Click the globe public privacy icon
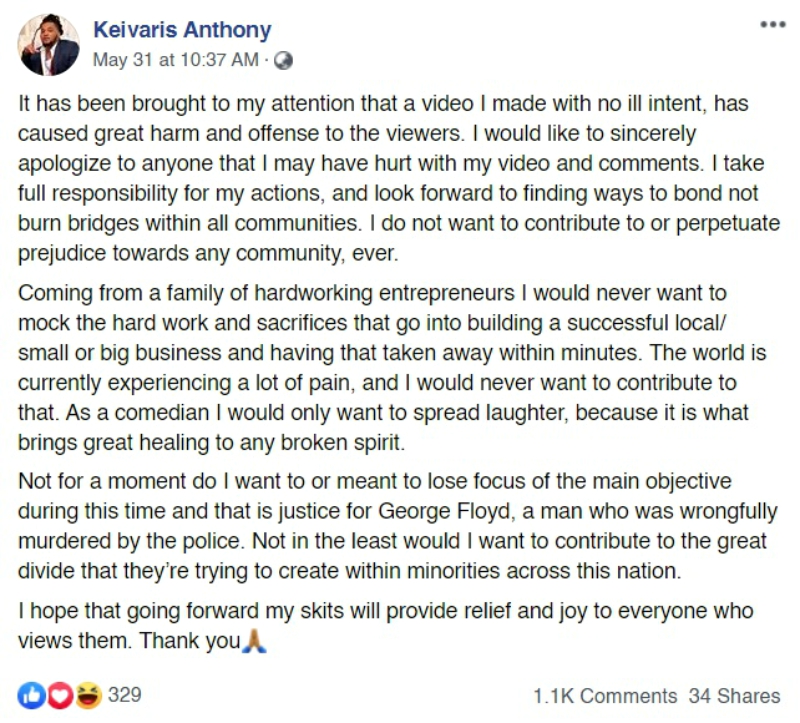 (x=283, y=61)
